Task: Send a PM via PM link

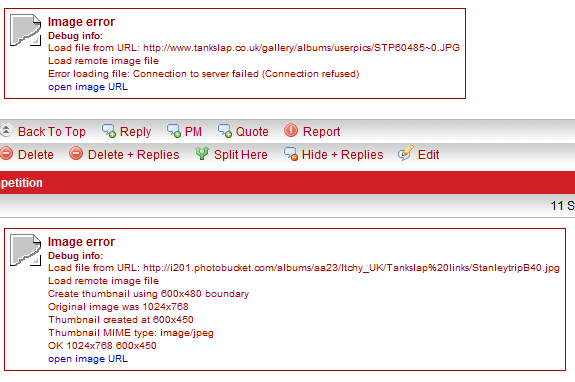Action: tap(193, 132)
